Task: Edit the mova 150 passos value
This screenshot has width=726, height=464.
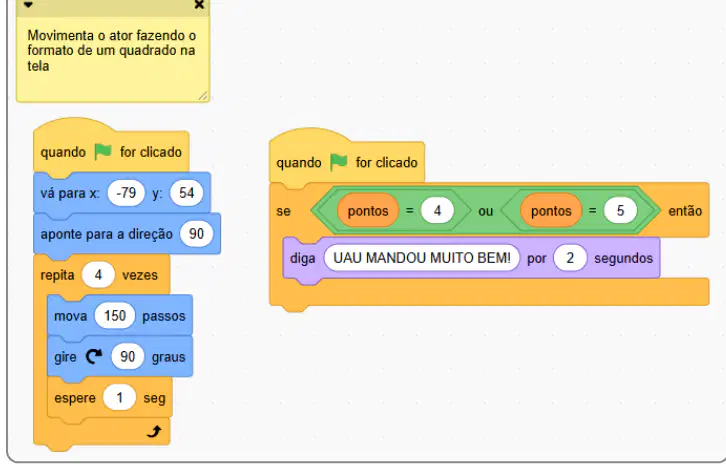Action: [x=115, y=315]
